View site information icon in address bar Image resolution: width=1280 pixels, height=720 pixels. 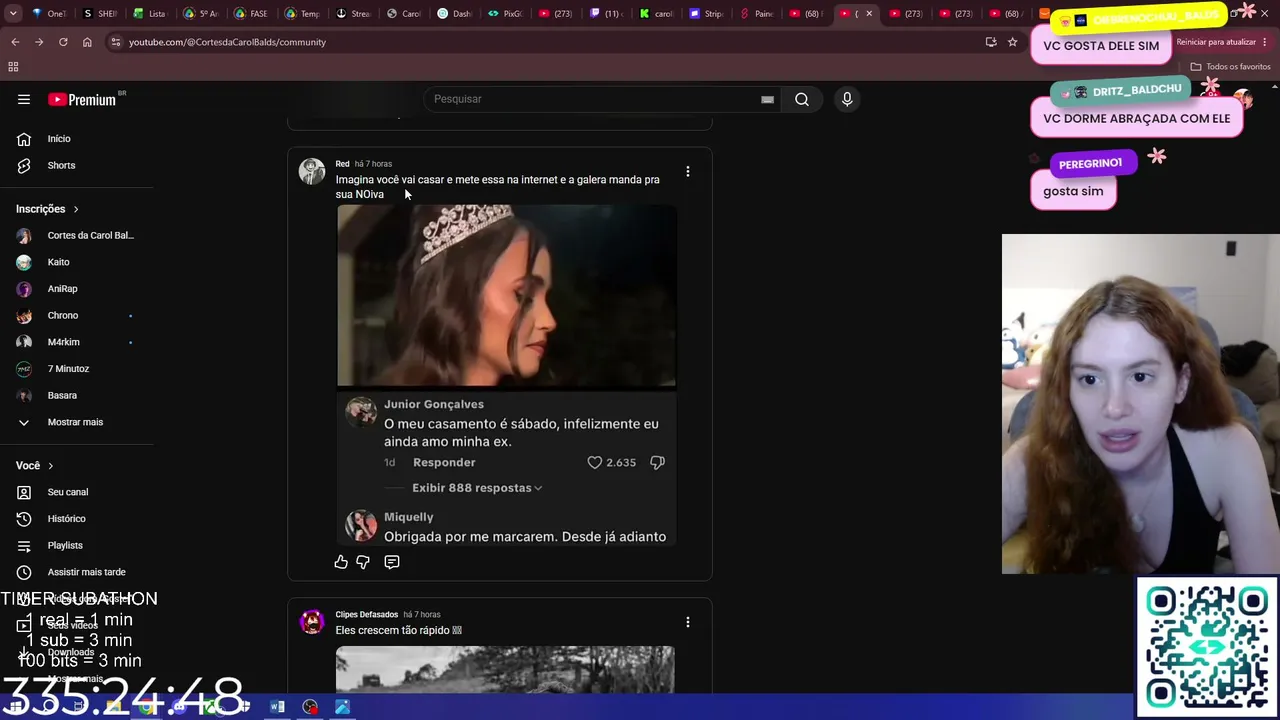point(116,42)
